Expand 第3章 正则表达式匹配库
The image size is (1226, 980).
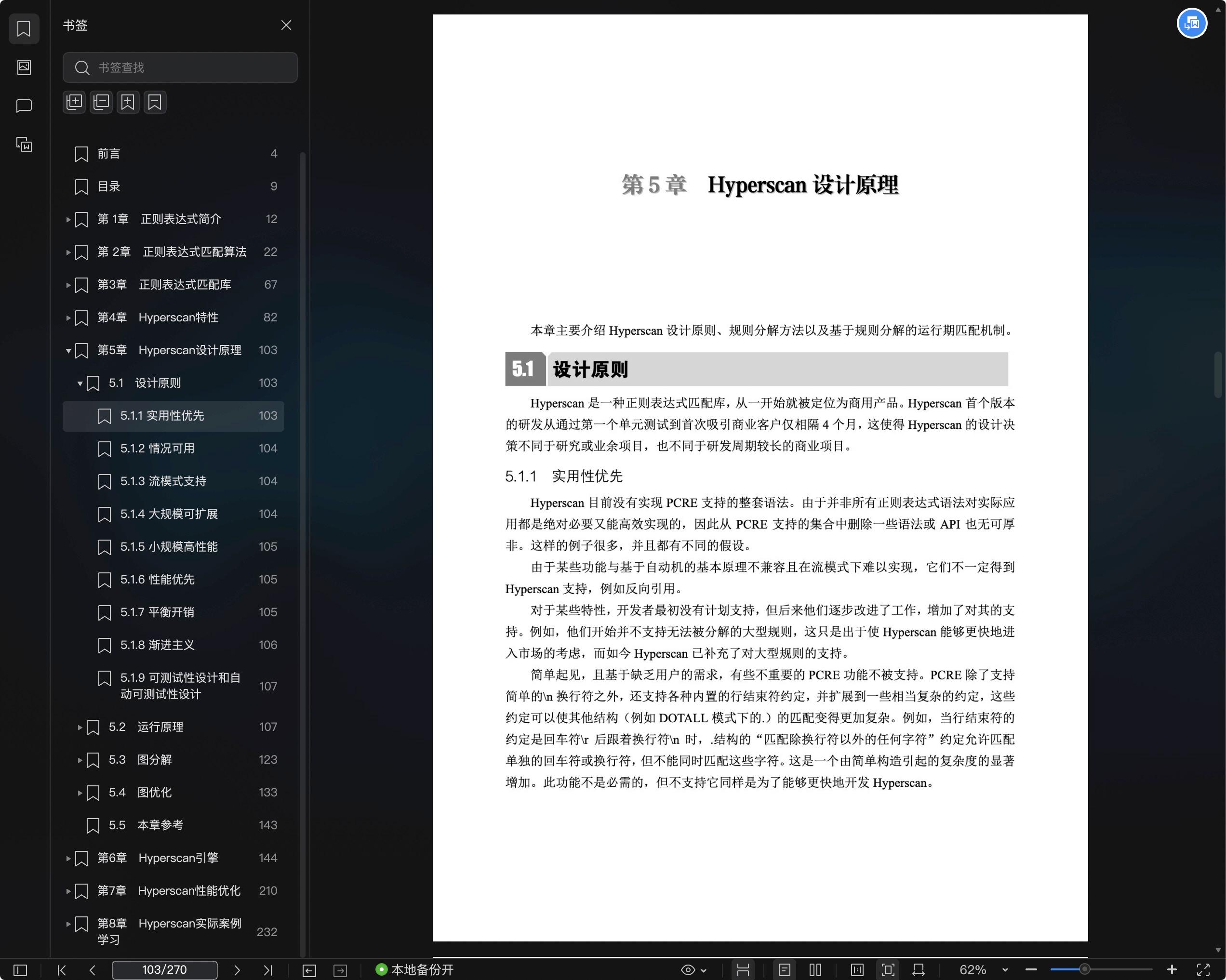pos(68,285)
